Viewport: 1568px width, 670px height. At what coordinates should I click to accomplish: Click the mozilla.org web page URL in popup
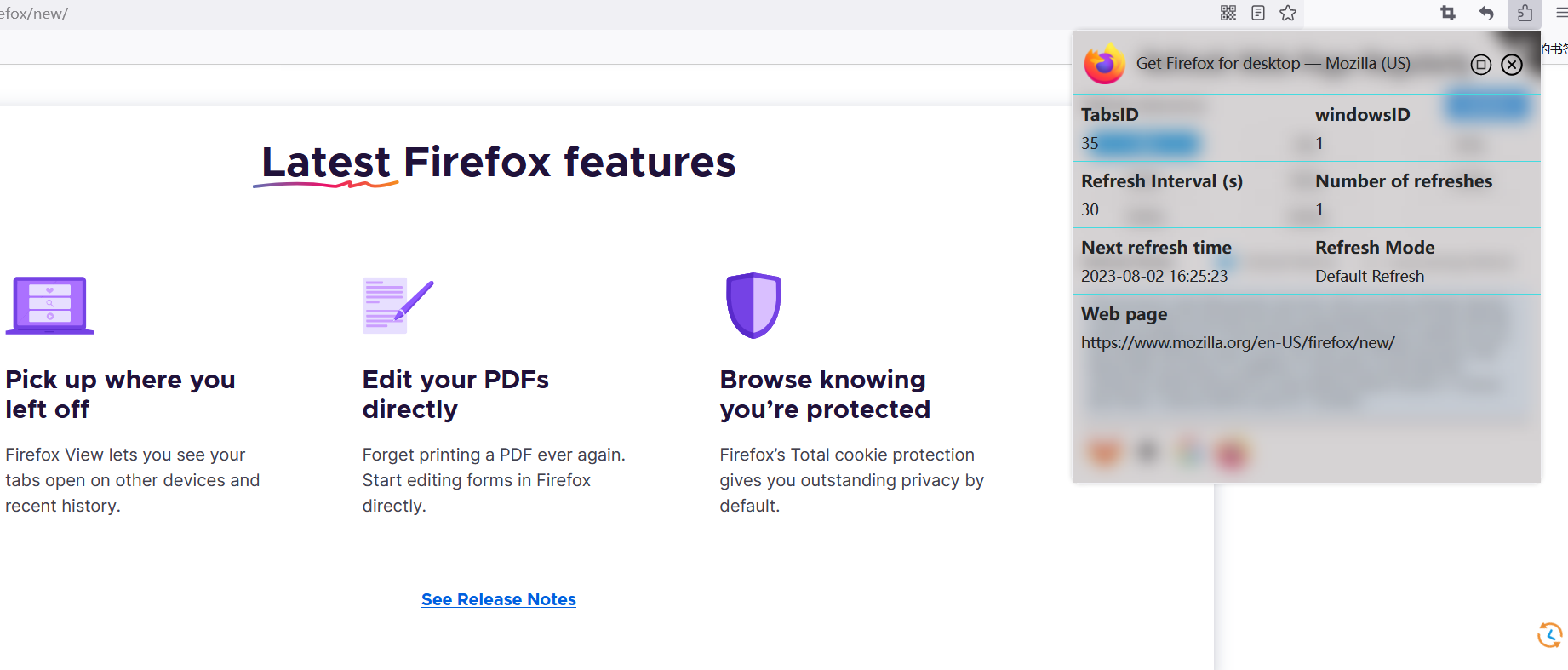(1238, 342)
